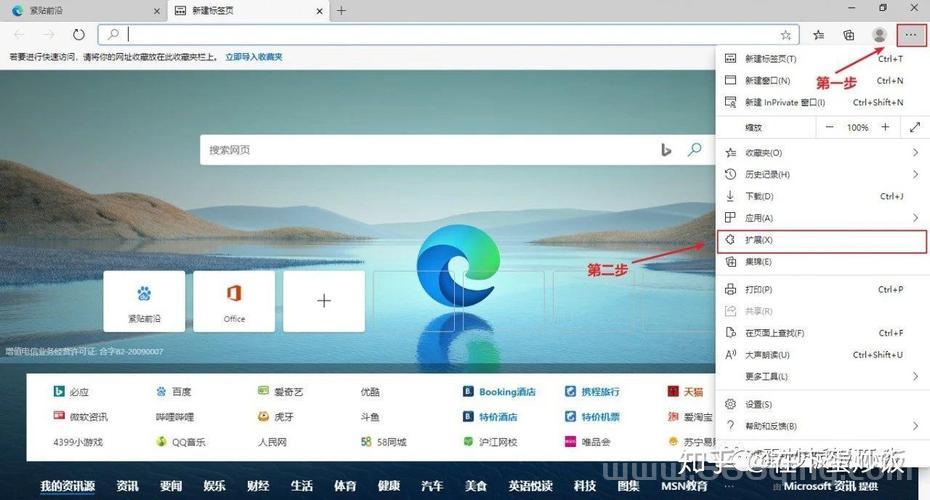
Task: Add a new quick link tile
Action: coord(324,301)
